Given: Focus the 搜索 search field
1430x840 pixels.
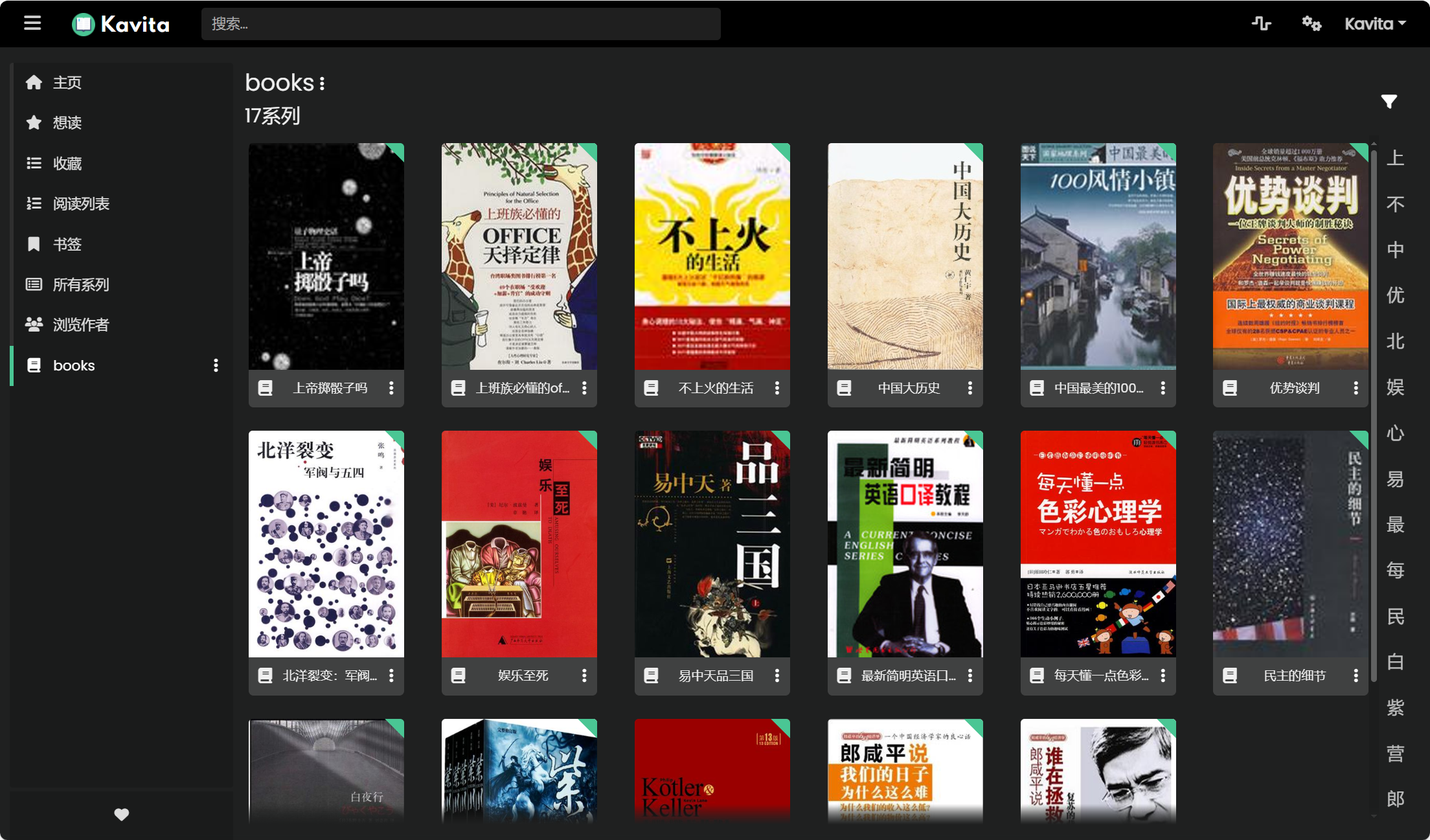Looking at the screenshot, I should pos(460,24).
